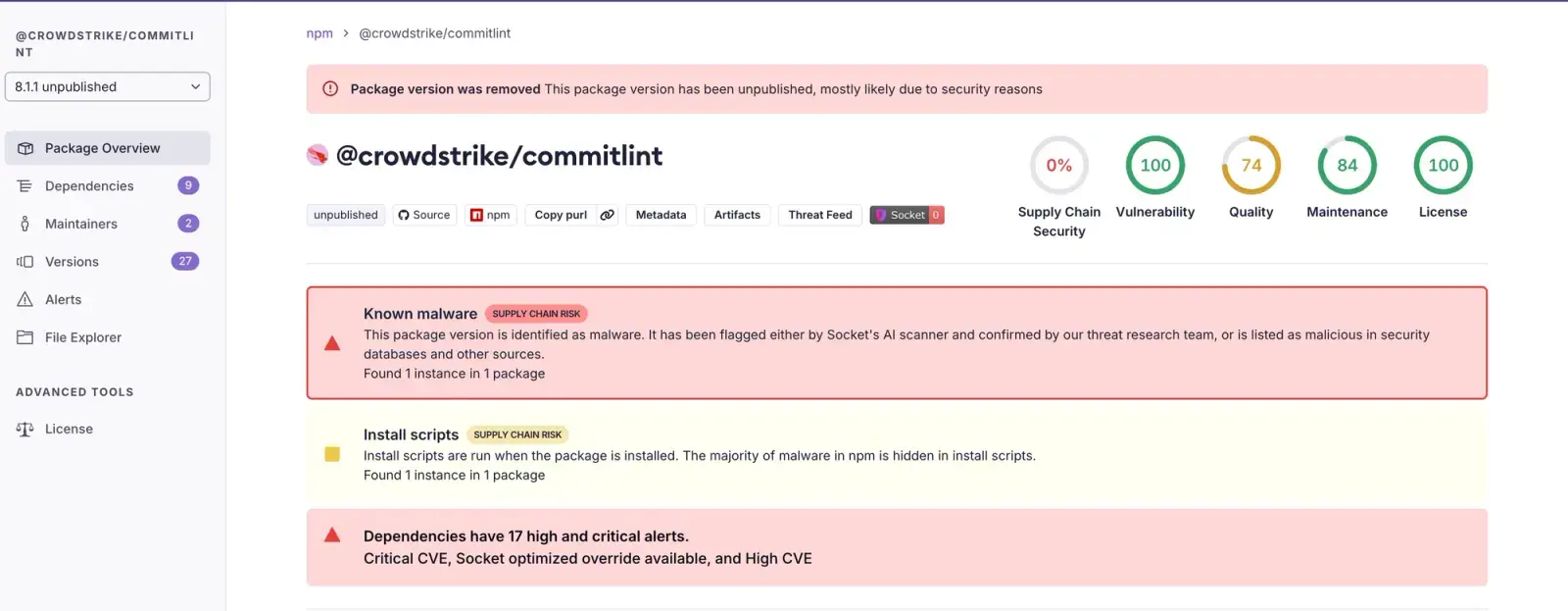1568x611 pixels.
Task: Click the File Explorer folder icon
Action: 25,337
